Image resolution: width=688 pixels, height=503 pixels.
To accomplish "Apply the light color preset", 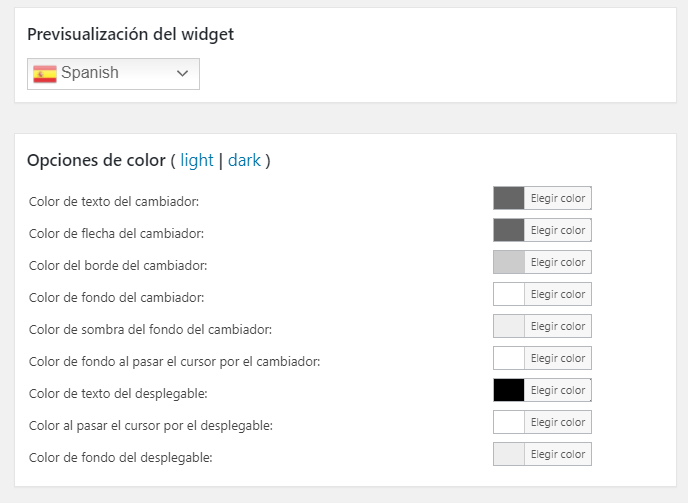I will 197,160.
